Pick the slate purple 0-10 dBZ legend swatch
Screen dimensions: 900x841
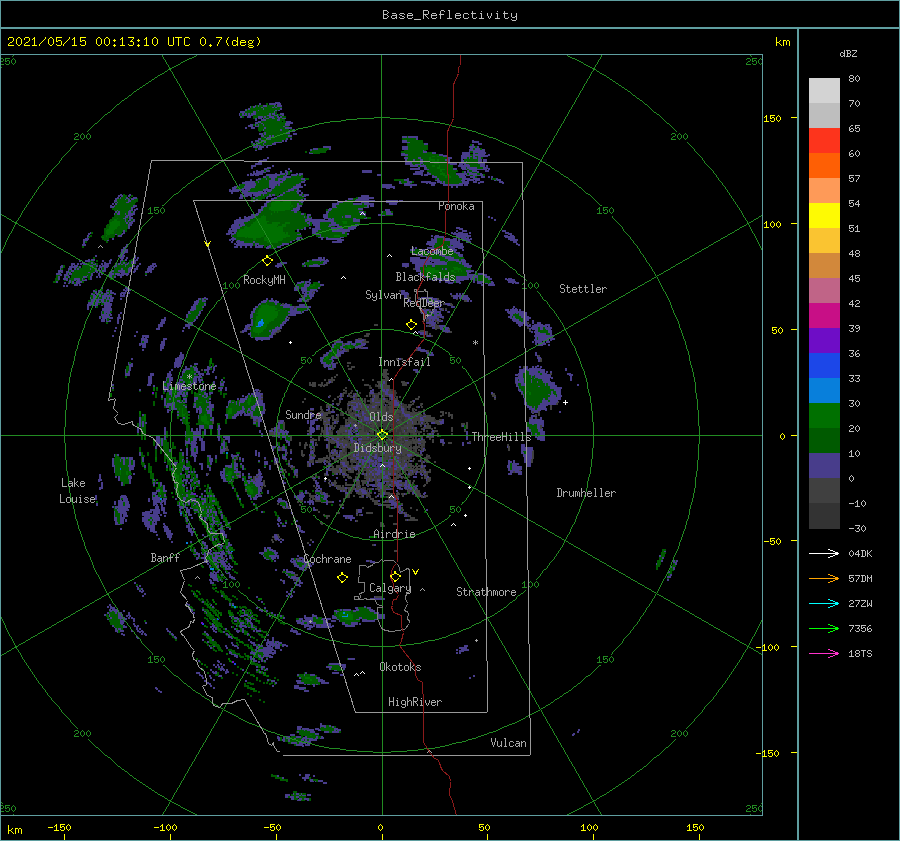click(x=824, y=466)
